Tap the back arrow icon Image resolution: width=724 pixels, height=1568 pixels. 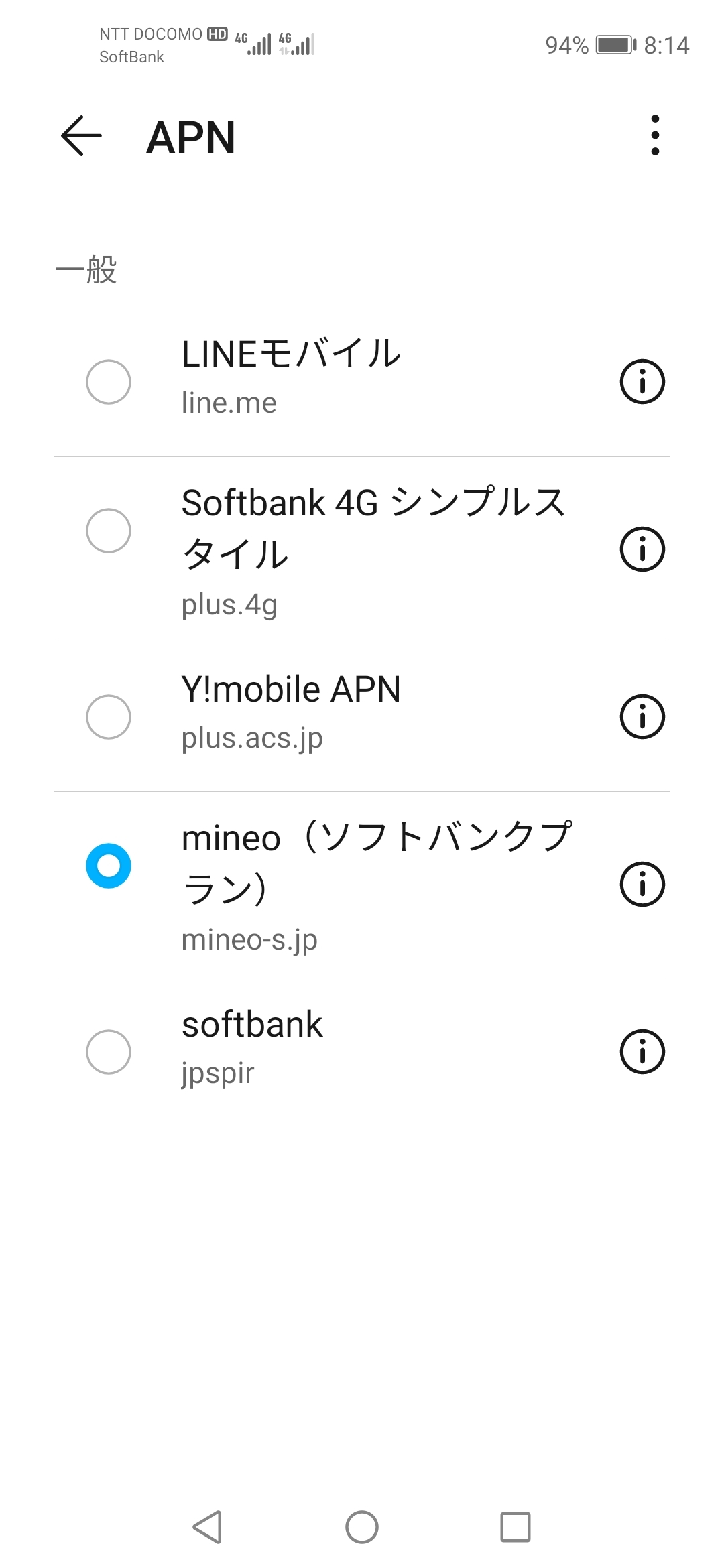point(81,136)
